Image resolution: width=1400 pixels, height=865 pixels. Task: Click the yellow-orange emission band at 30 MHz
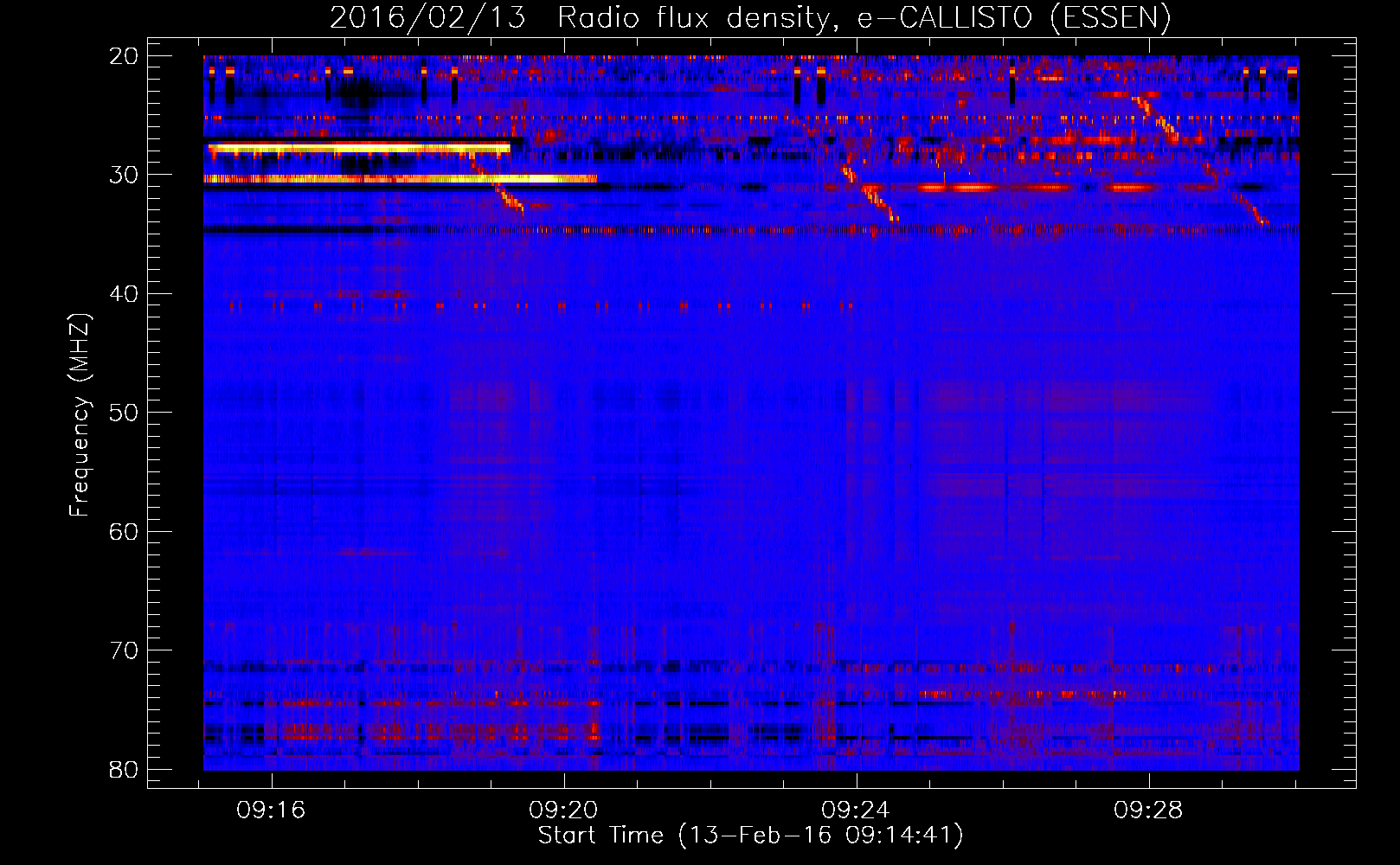[400, 179]
